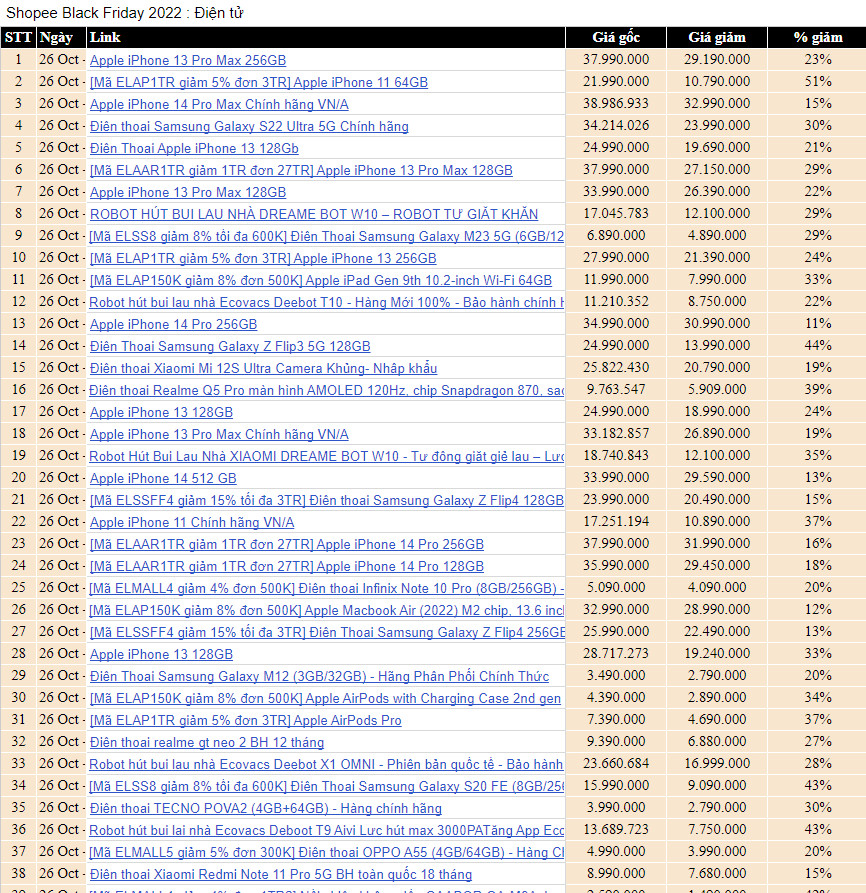The image size is (866, 893).
Task: Open the Realme Q5 Pro AMOLED link
Action: point(326,390)
